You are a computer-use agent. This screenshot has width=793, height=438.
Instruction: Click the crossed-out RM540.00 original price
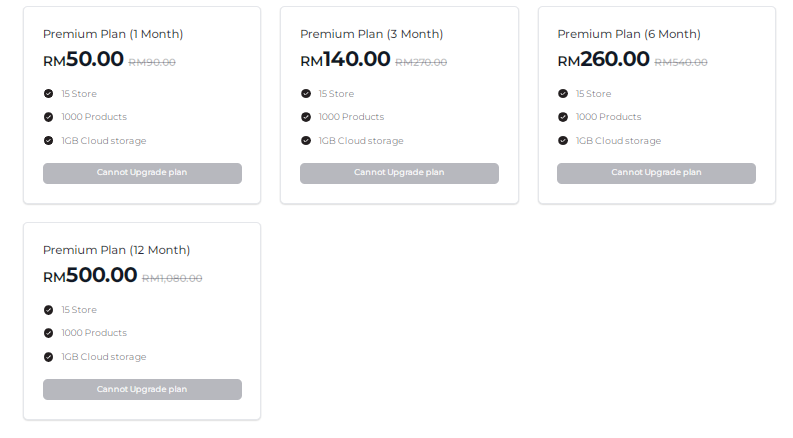point(681,62)
